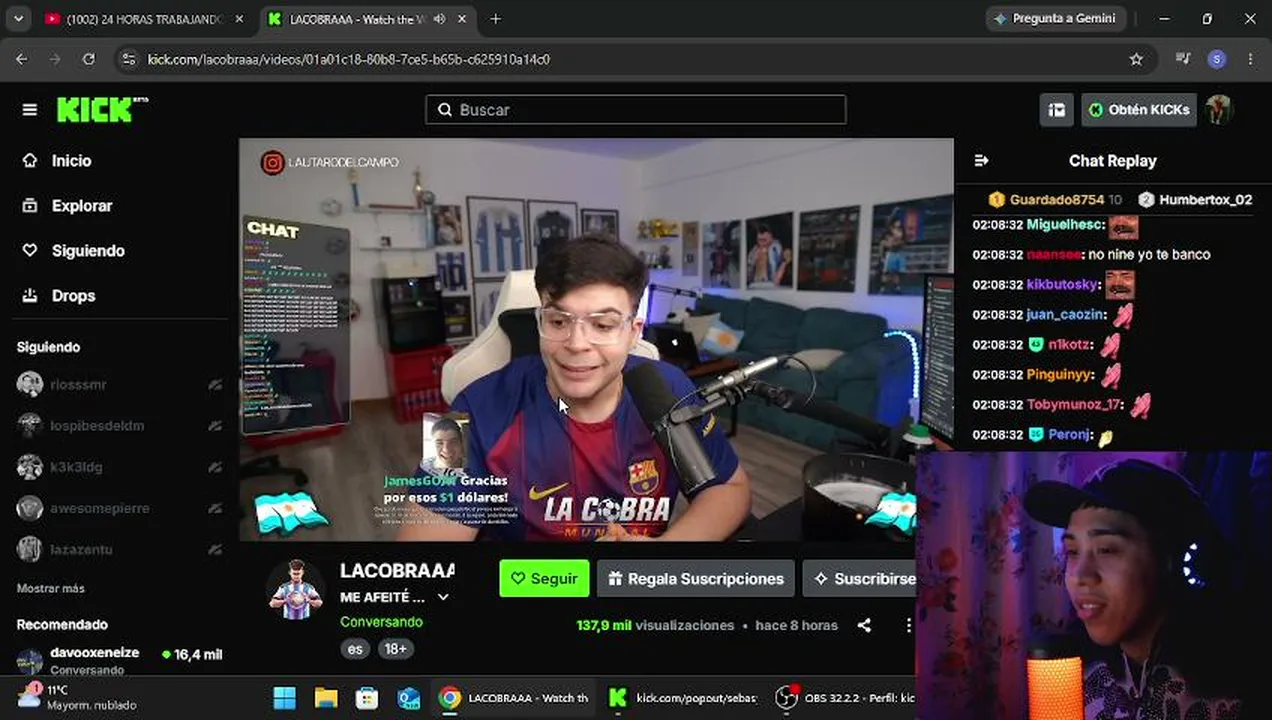Mute audio on the LACOBRAAA tab
The width and height of the screenshot is (1272, 720).
coord(439,19)
